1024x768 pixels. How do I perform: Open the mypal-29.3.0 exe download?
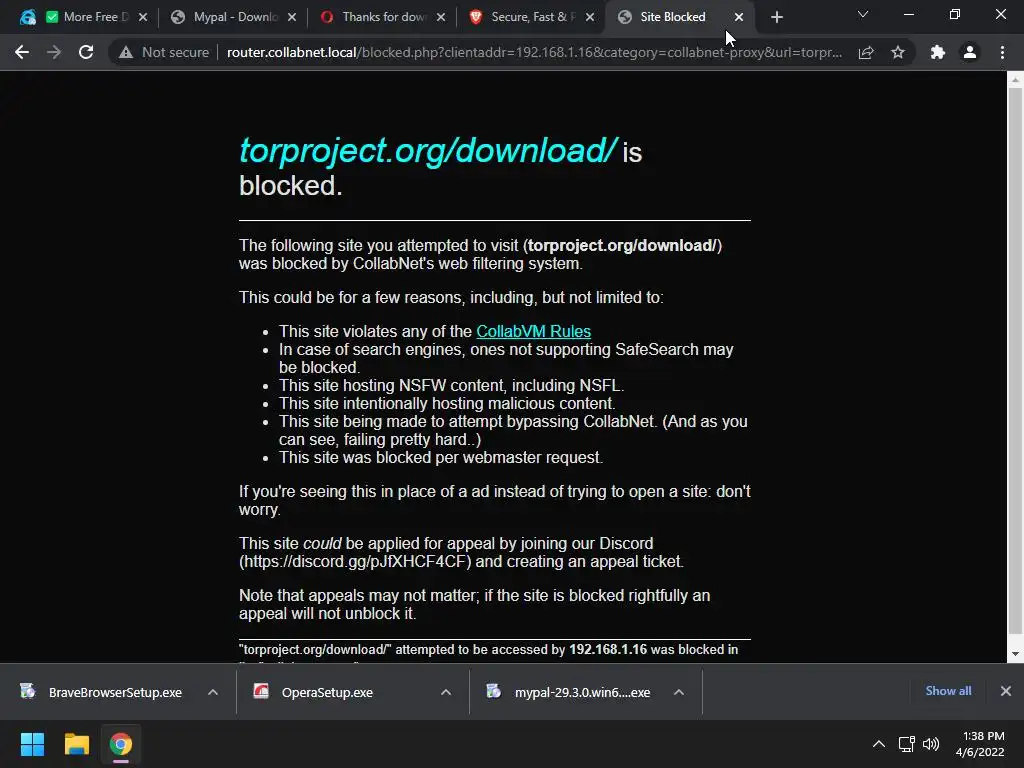tap(582, 692)
